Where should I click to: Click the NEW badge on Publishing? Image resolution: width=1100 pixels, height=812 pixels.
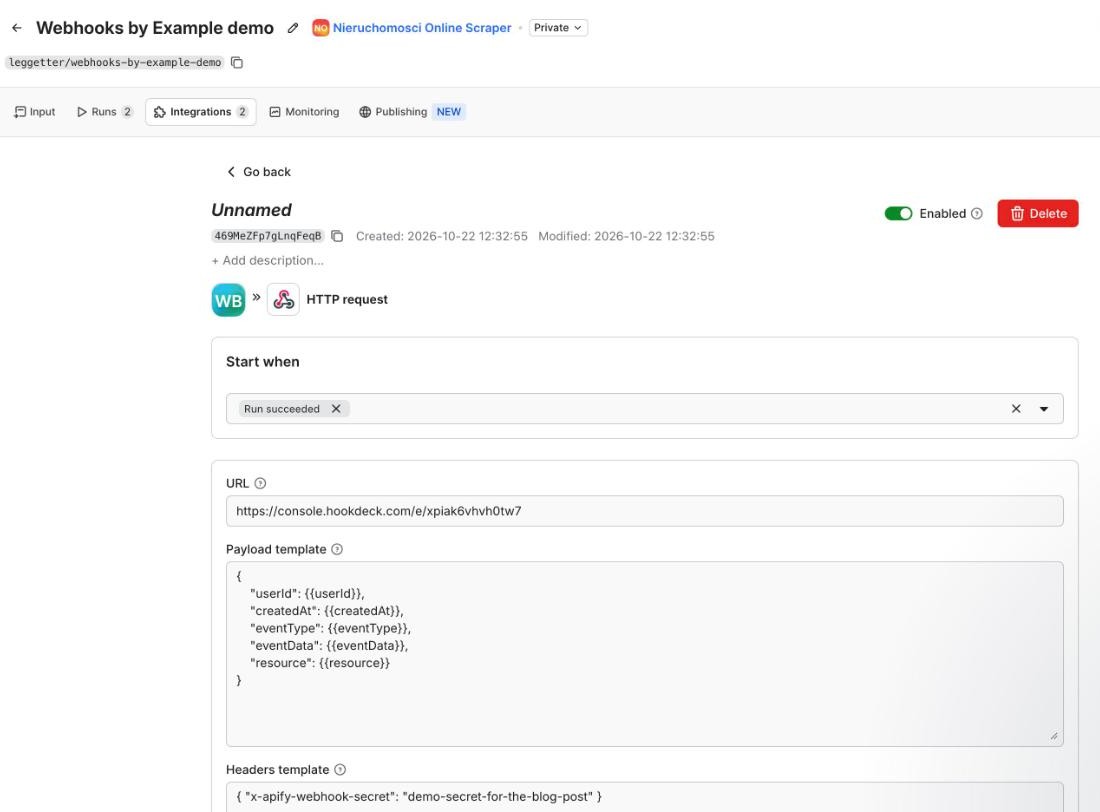point(449,112)
